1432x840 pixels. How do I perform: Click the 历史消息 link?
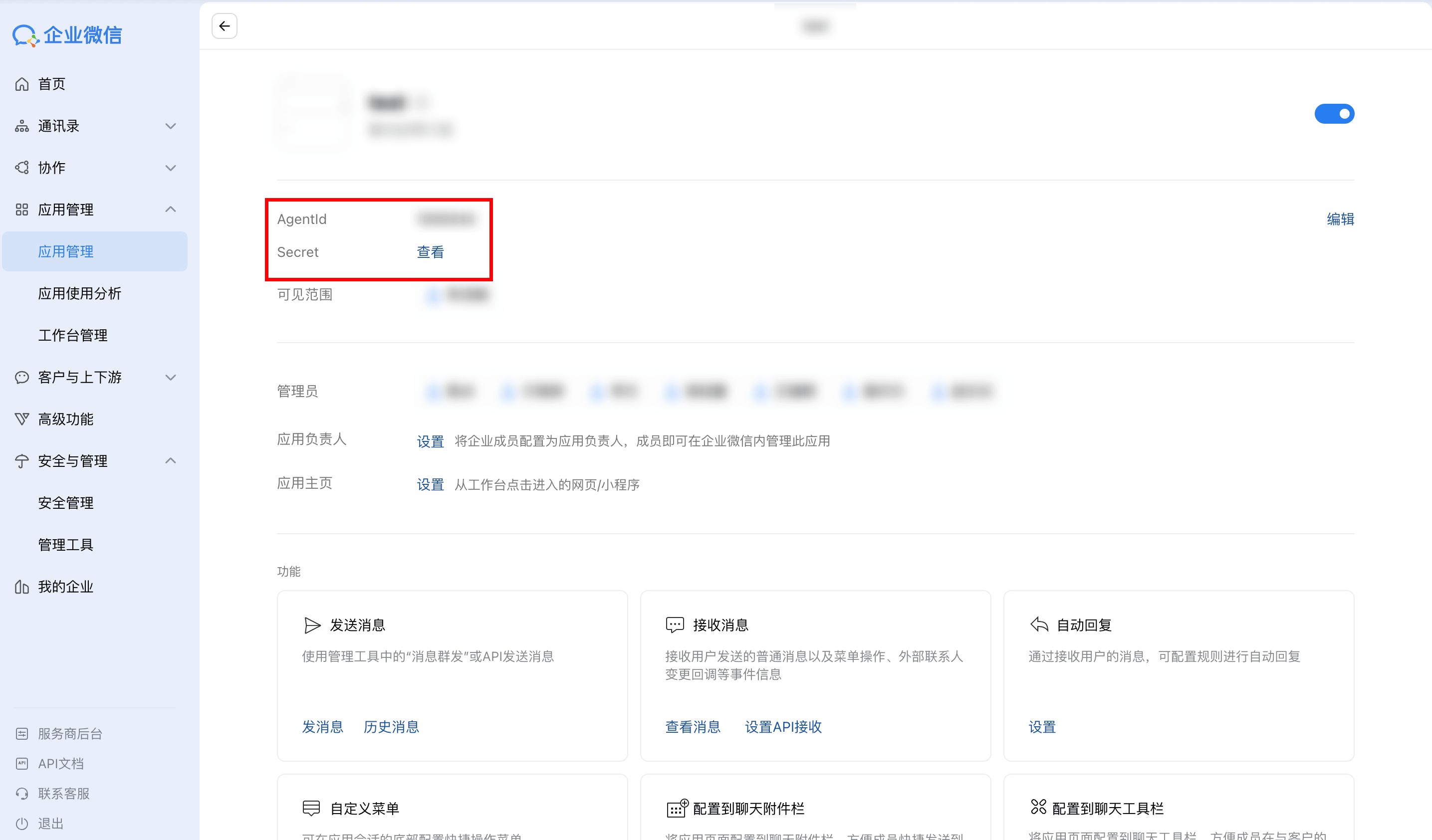point(392,727)
